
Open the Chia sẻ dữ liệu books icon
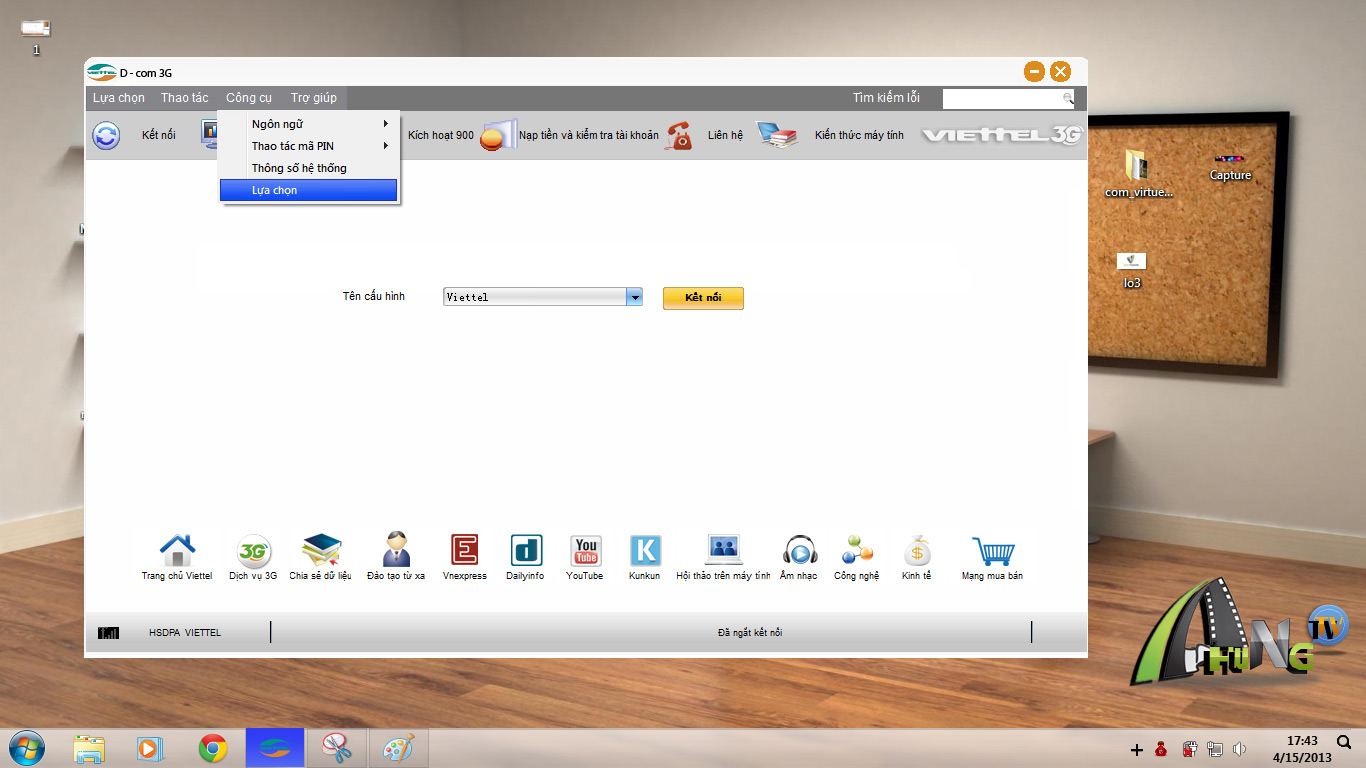coord(321,550)
